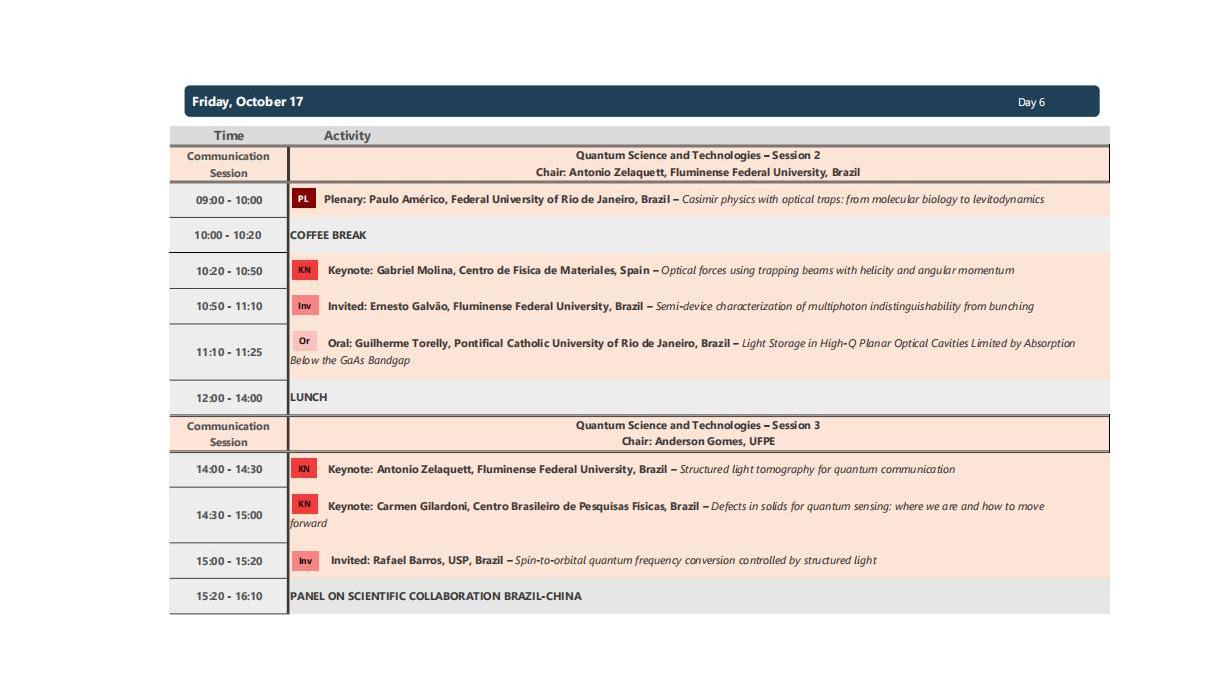Viewport: 1224px width, 684px height.
Task: Click the 12:00 - 14:00 time slot
Action: [229, 398]
